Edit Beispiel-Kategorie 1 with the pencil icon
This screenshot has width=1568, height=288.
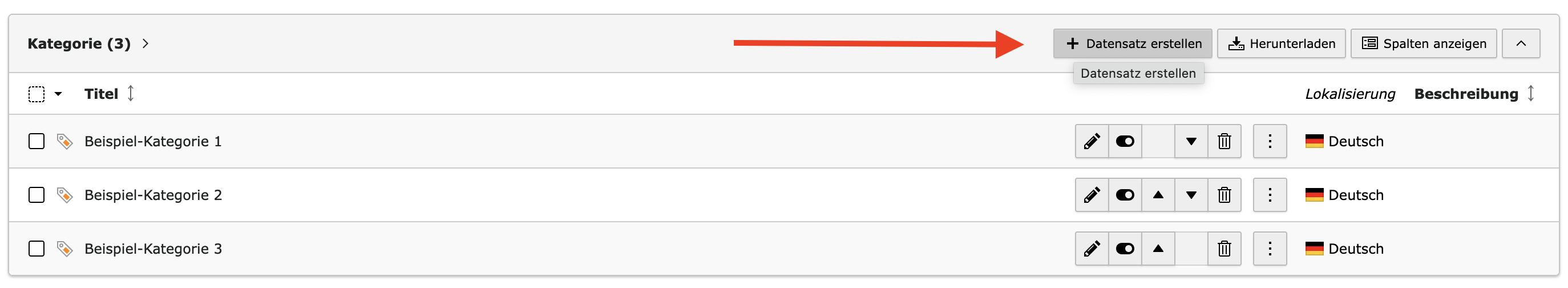click(x=1092, y=142)
